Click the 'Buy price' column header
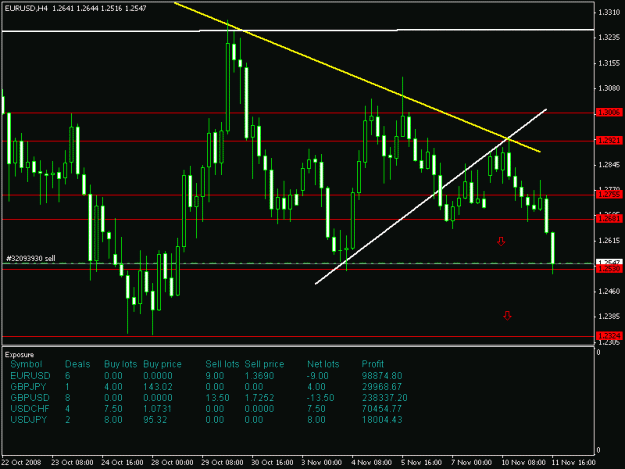The width and height of the screenshot is (625, 469). [x=162, y=364]
